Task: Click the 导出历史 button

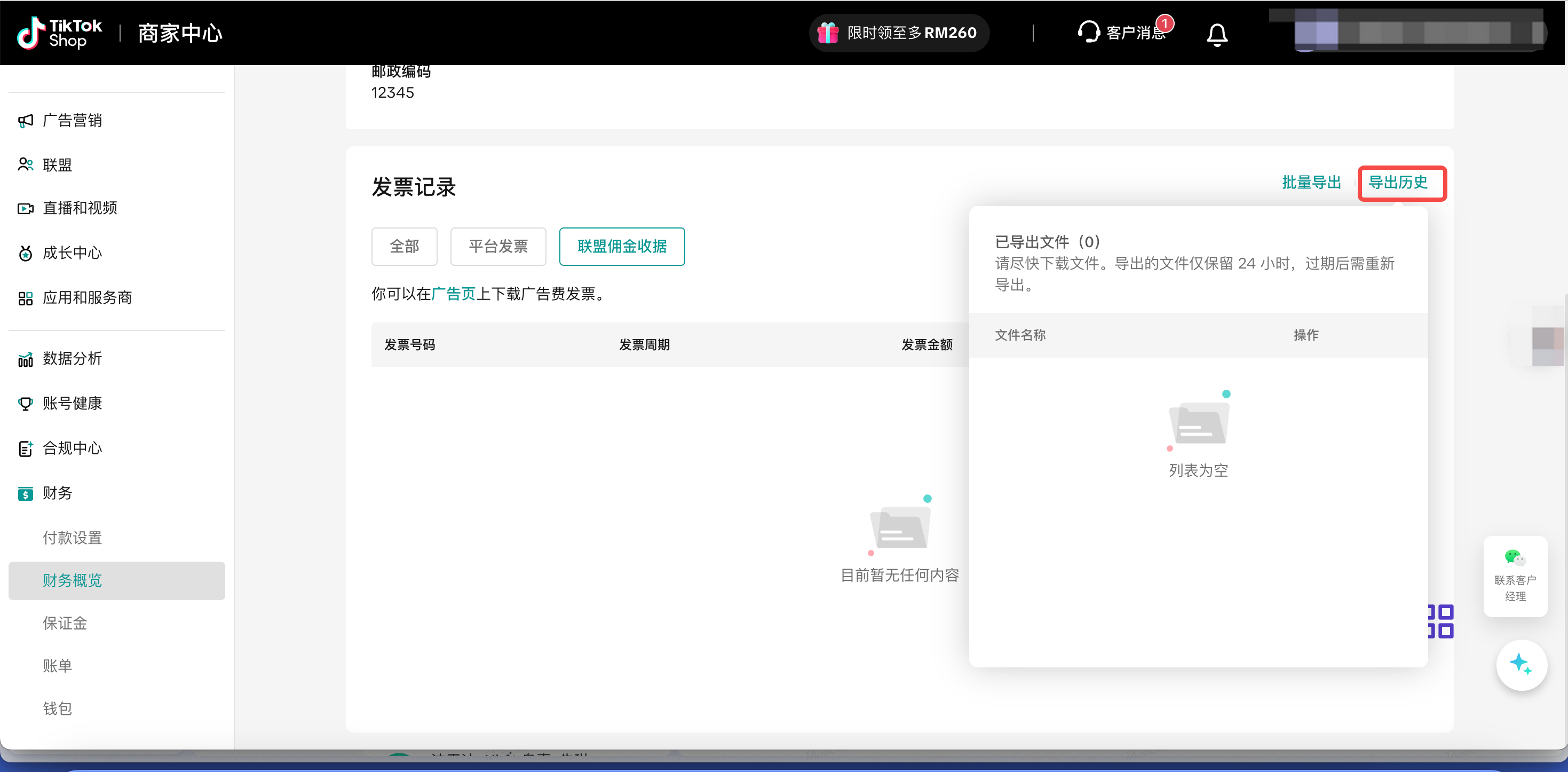Action: (1398, 183)
